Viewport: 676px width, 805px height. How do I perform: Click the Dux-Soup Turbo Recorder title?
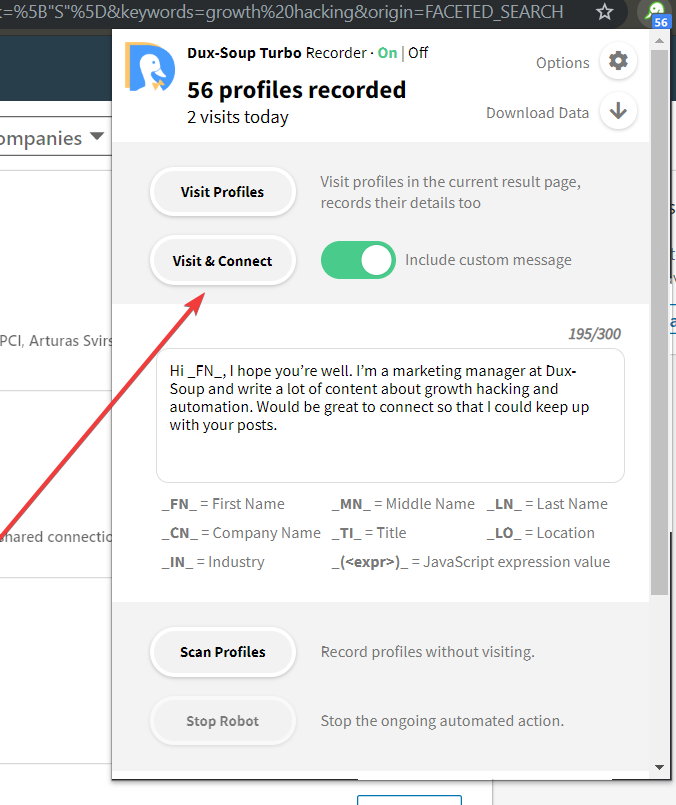(x=277, y=53)
